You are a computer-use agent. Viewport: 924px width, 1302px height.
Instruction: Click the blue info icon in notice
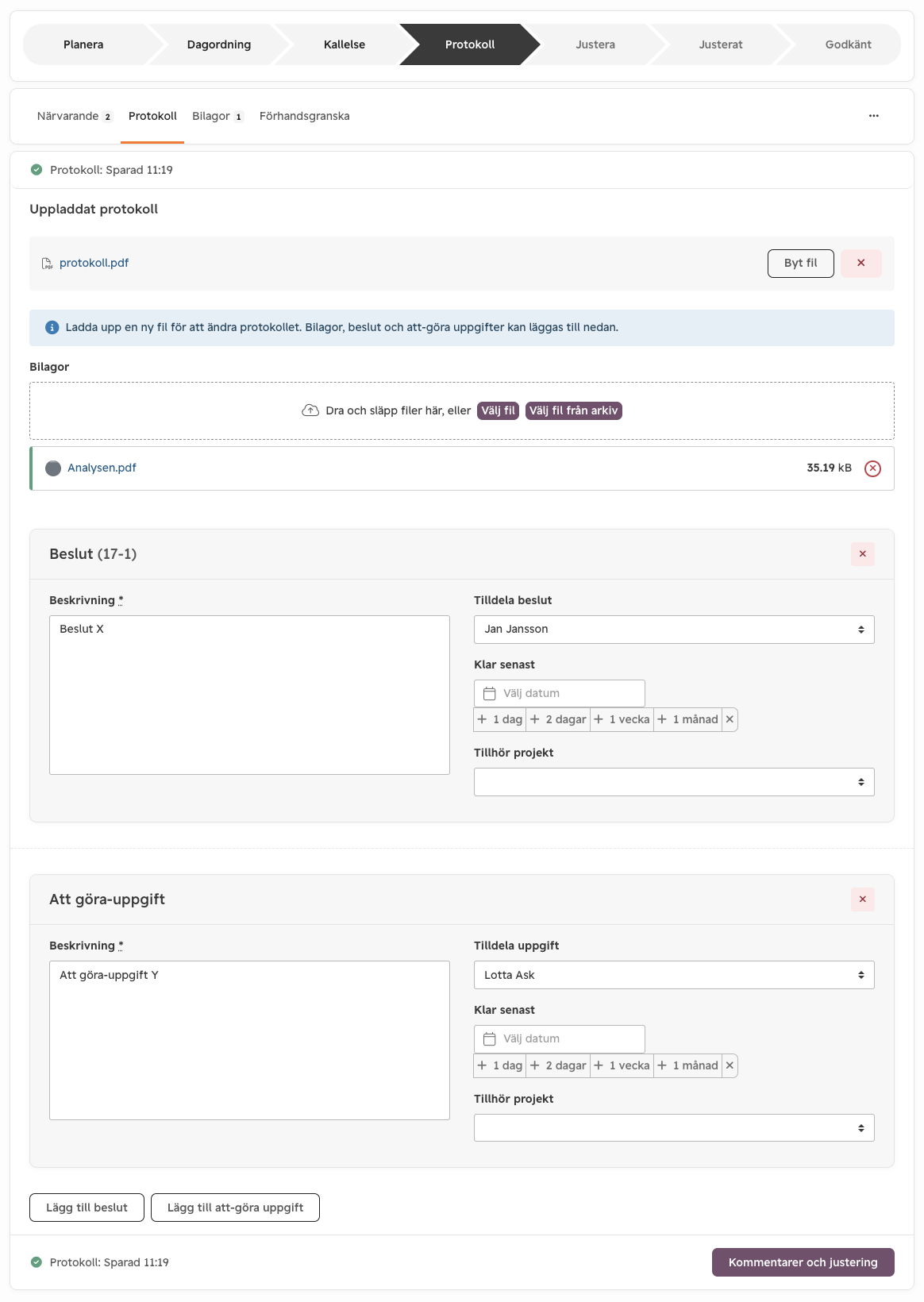[x=52, y=328]
